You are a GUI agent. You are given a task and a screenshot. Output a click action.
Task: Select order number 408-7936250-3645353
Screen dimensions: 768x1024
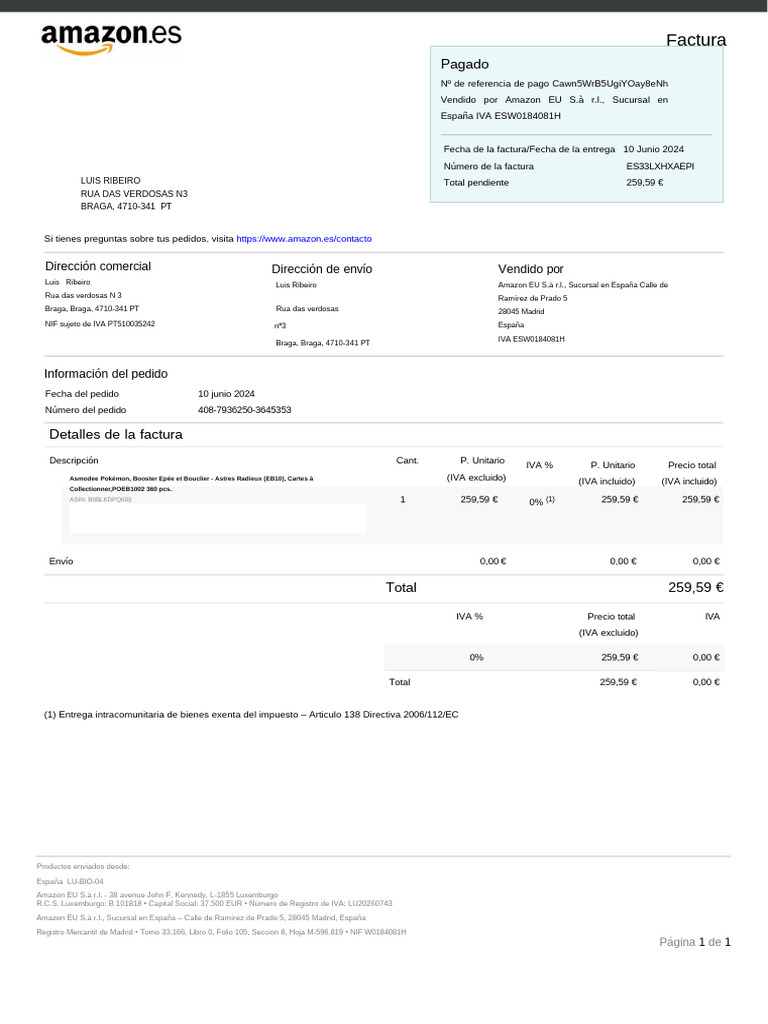[x=244, y=410]
